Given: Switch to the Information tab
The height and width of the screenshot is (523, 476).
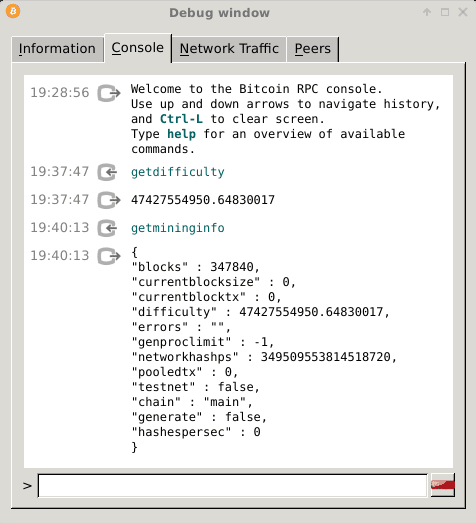Looking at the screenshot, I should coord(57,49).
